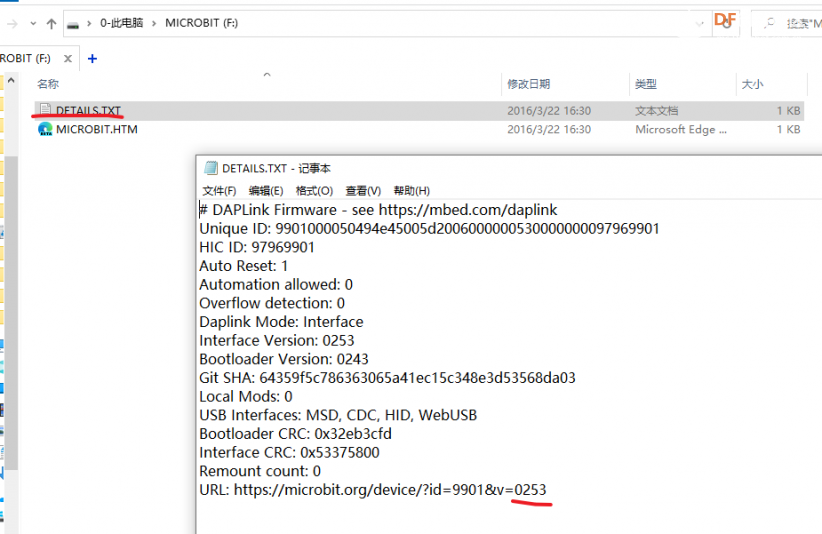Click 文本文档 type cell
This screenshot has height=534, width=822.
pyautogui.click(x=657, y=111)
